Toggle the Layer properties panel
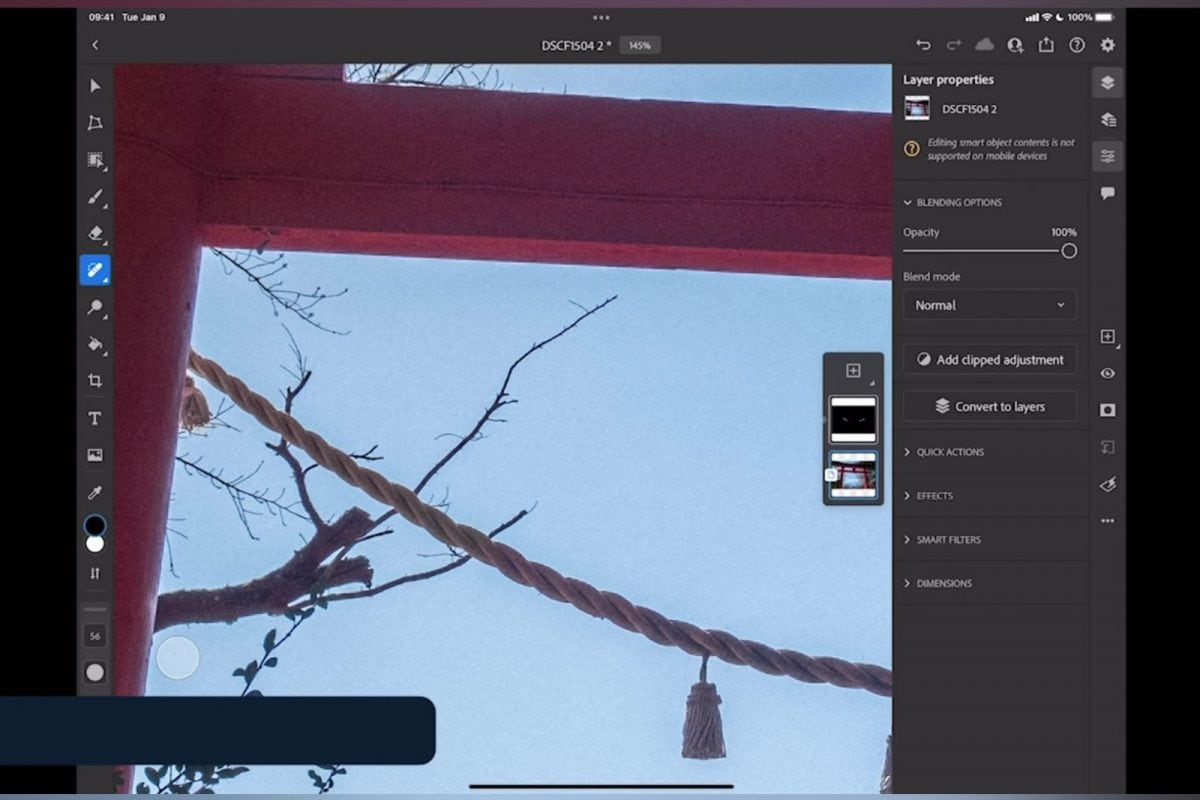The height and width of the screenshot is (800, 1200). 1107,156
